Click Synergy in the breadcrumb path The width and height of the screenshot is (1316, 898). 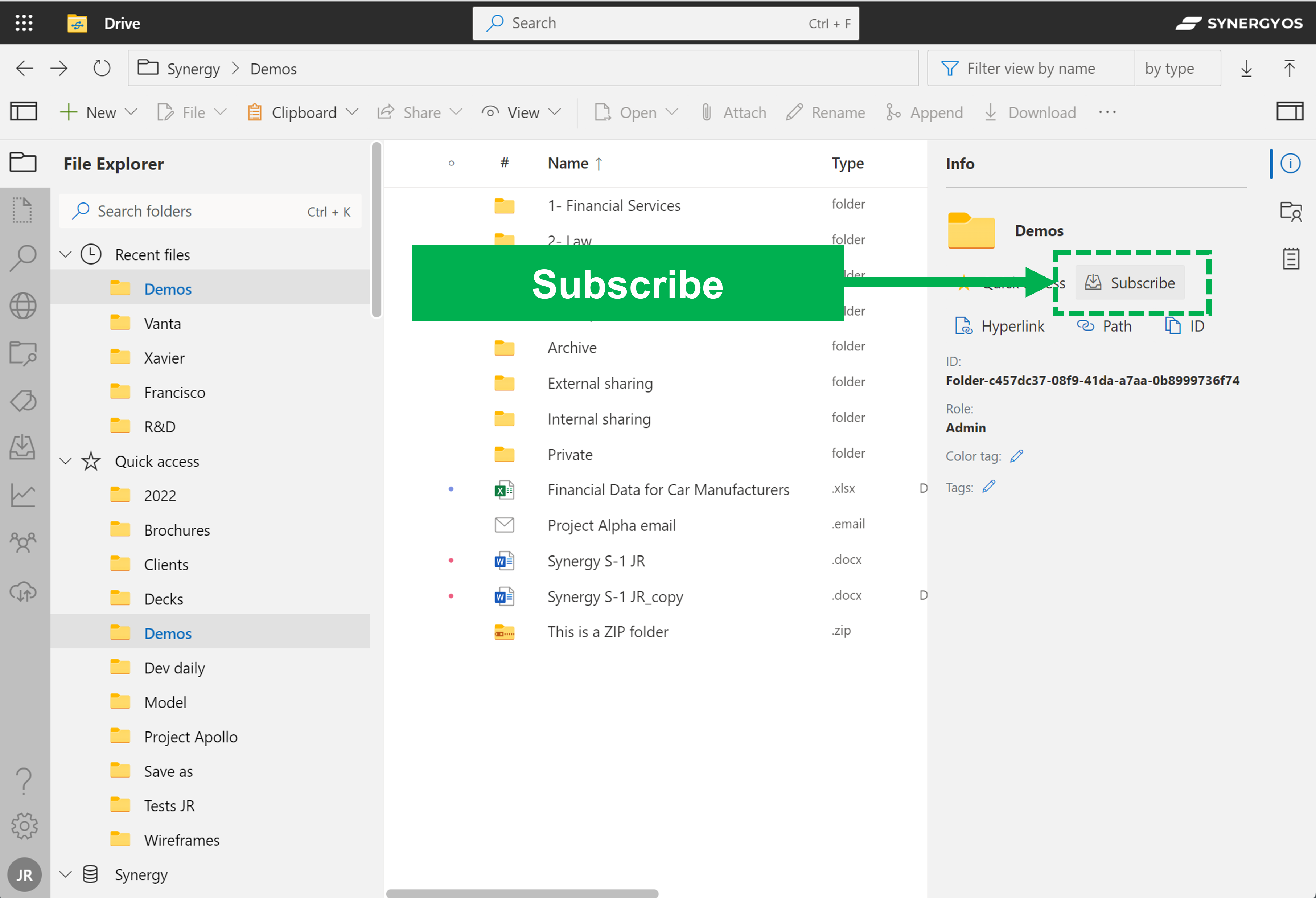point(193,69)
